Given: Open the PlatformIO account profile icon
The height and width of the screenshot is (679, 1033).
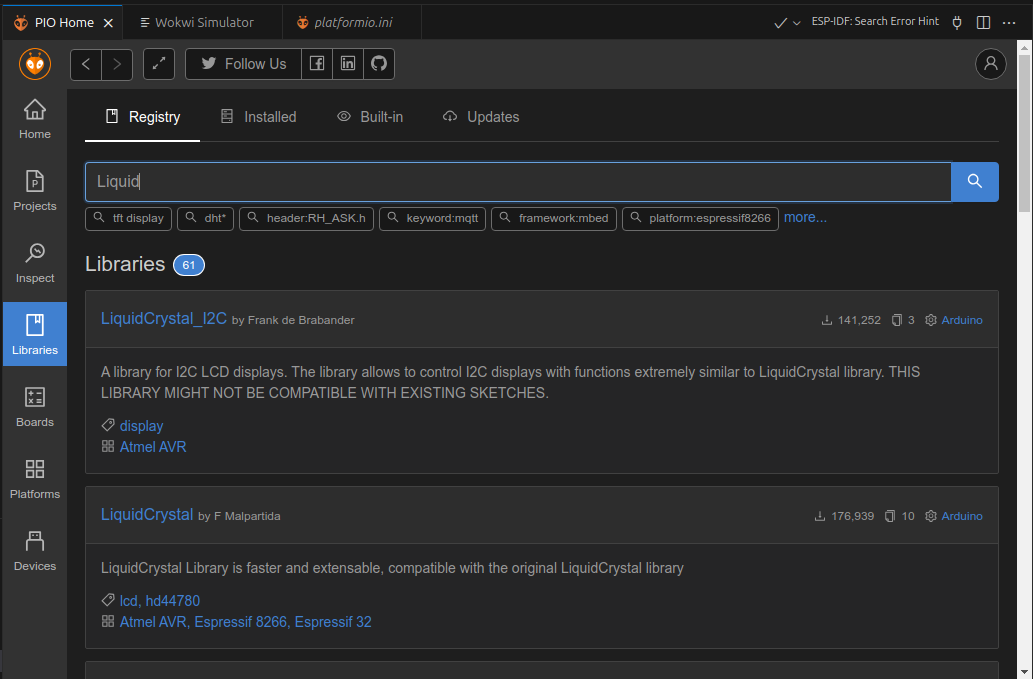Looking at the screenshot, I should click(990, 64).
